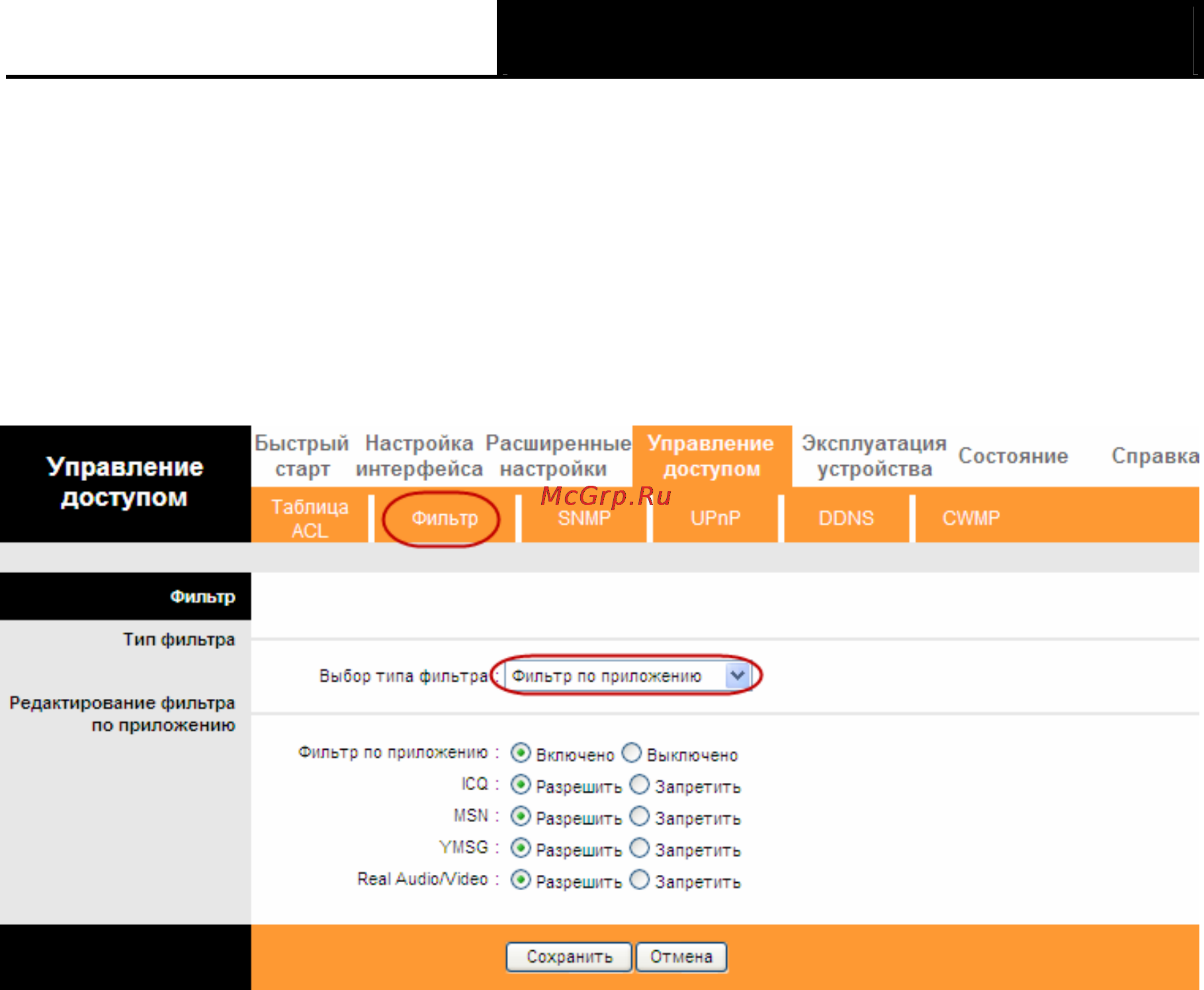Go to Таблица ACL submenu

[x=310, y=518]
